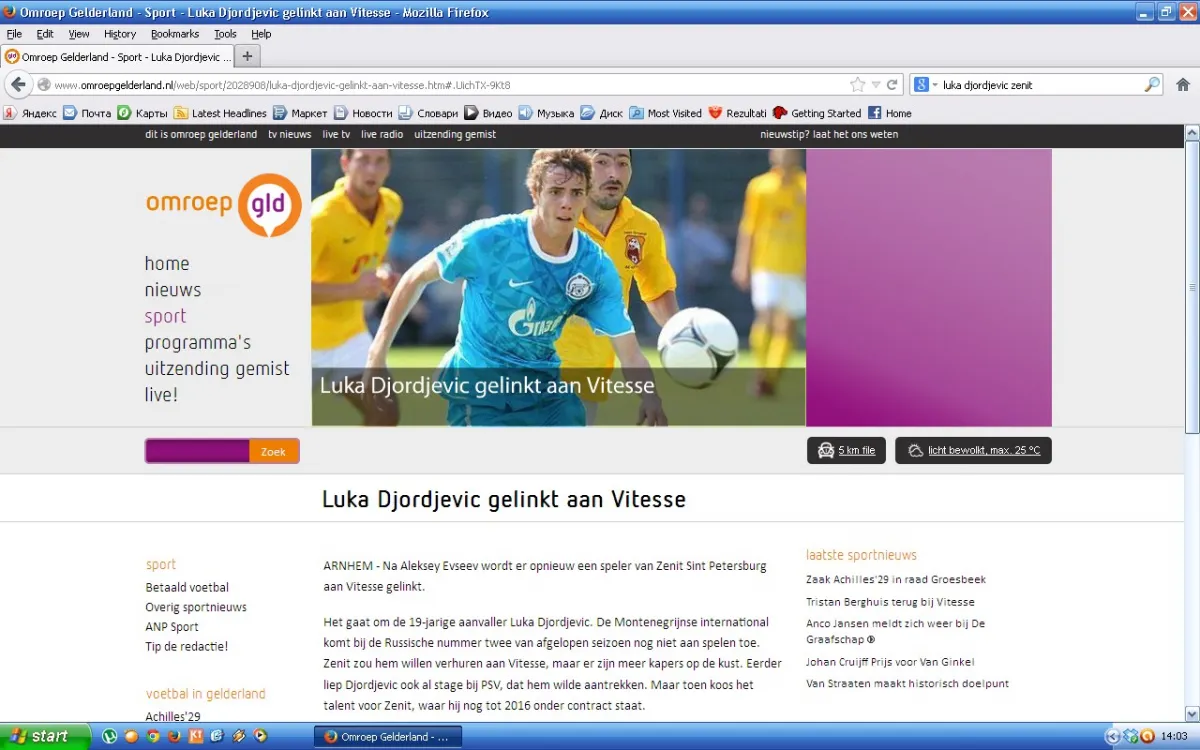
Task: Open the Facebook Home bookmark
Action: click(x=889, y=113)
